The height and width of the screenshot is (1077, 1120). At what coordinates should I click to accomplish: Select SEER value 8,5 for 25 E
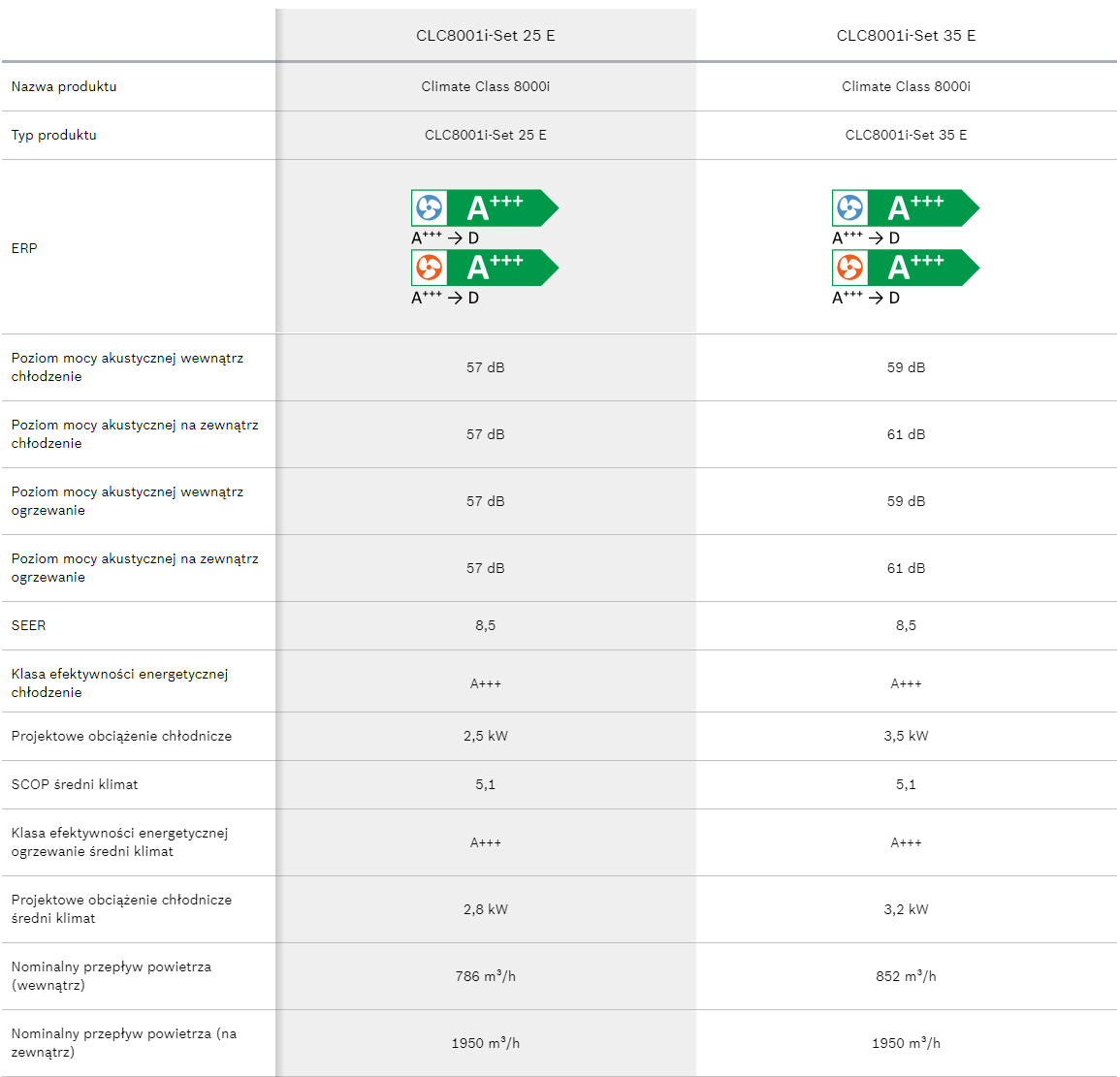[x=486, y=625]
